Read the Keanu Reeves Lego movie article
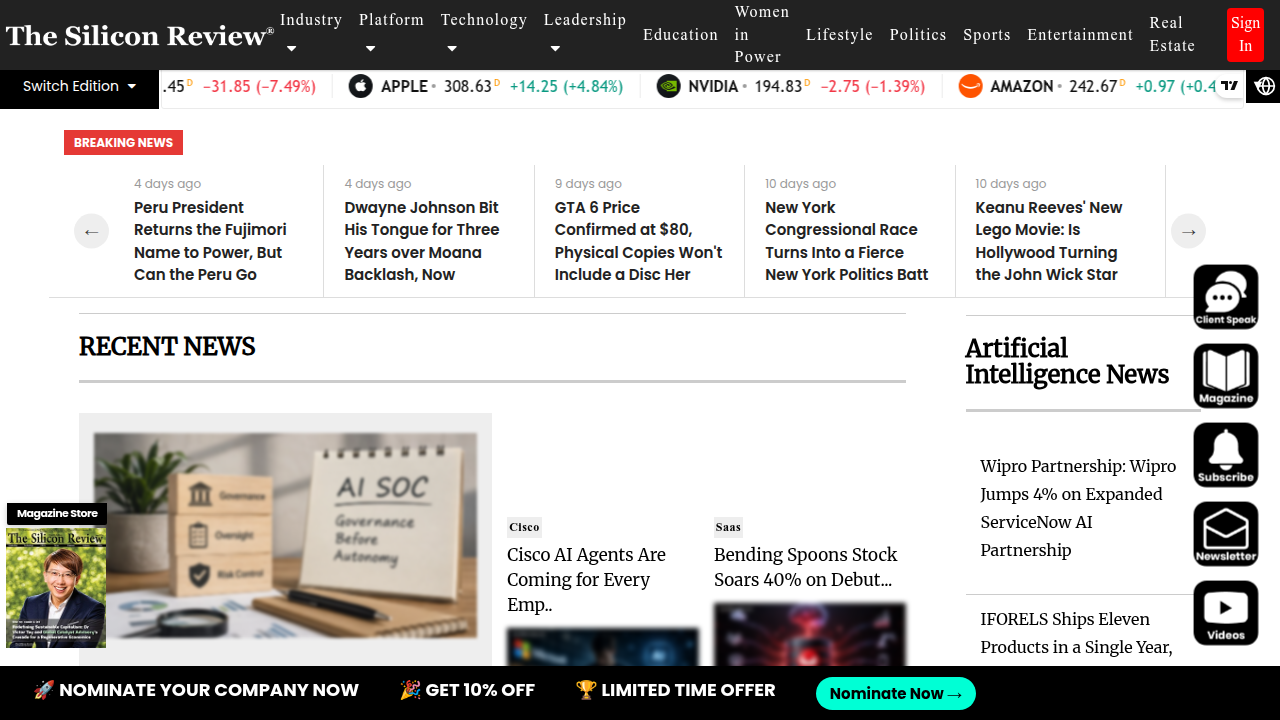The width and height of the screenshot is (1280, 720). (x=1049, y=241)
